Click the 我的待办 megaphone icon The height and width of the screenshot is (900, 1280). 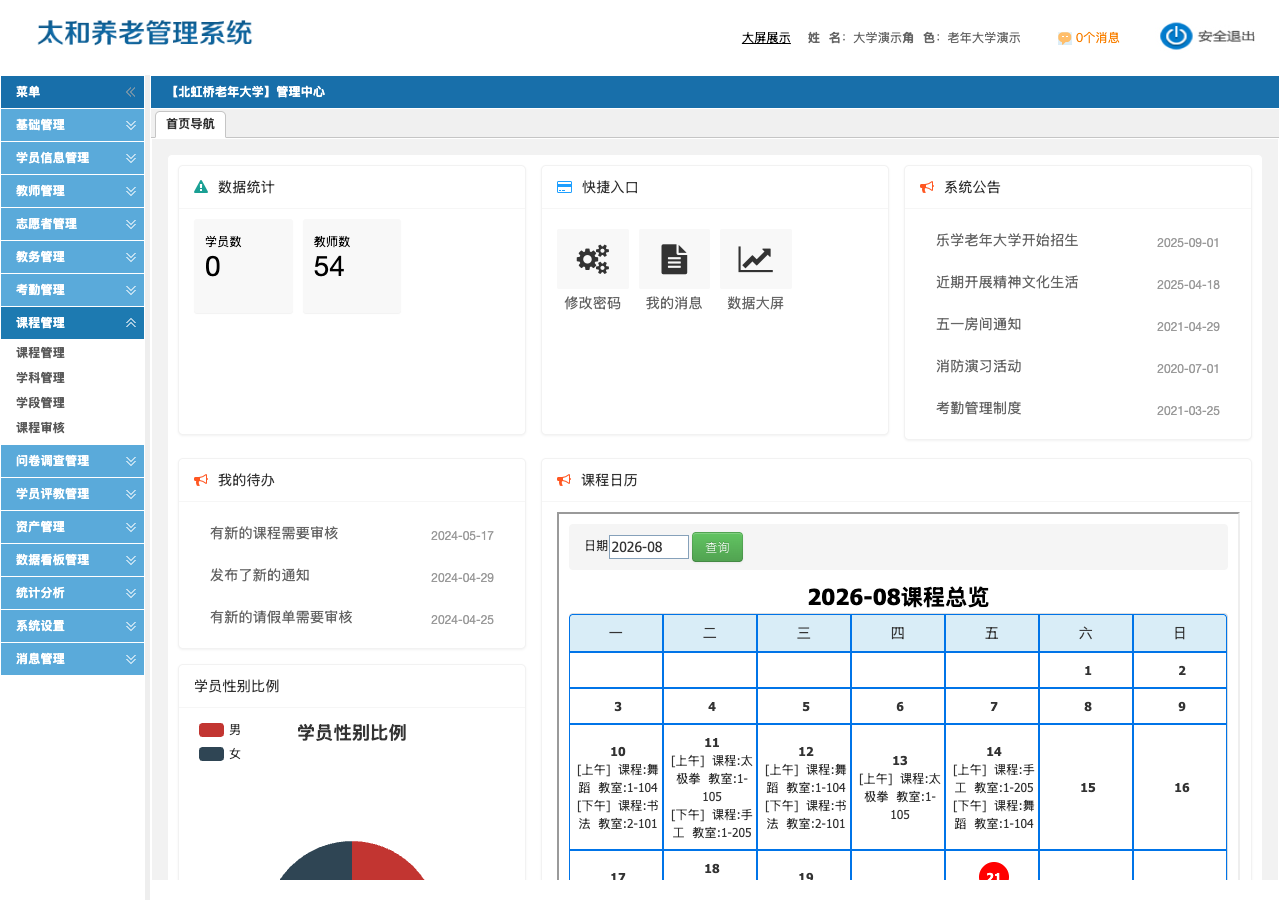click(201, 480)
